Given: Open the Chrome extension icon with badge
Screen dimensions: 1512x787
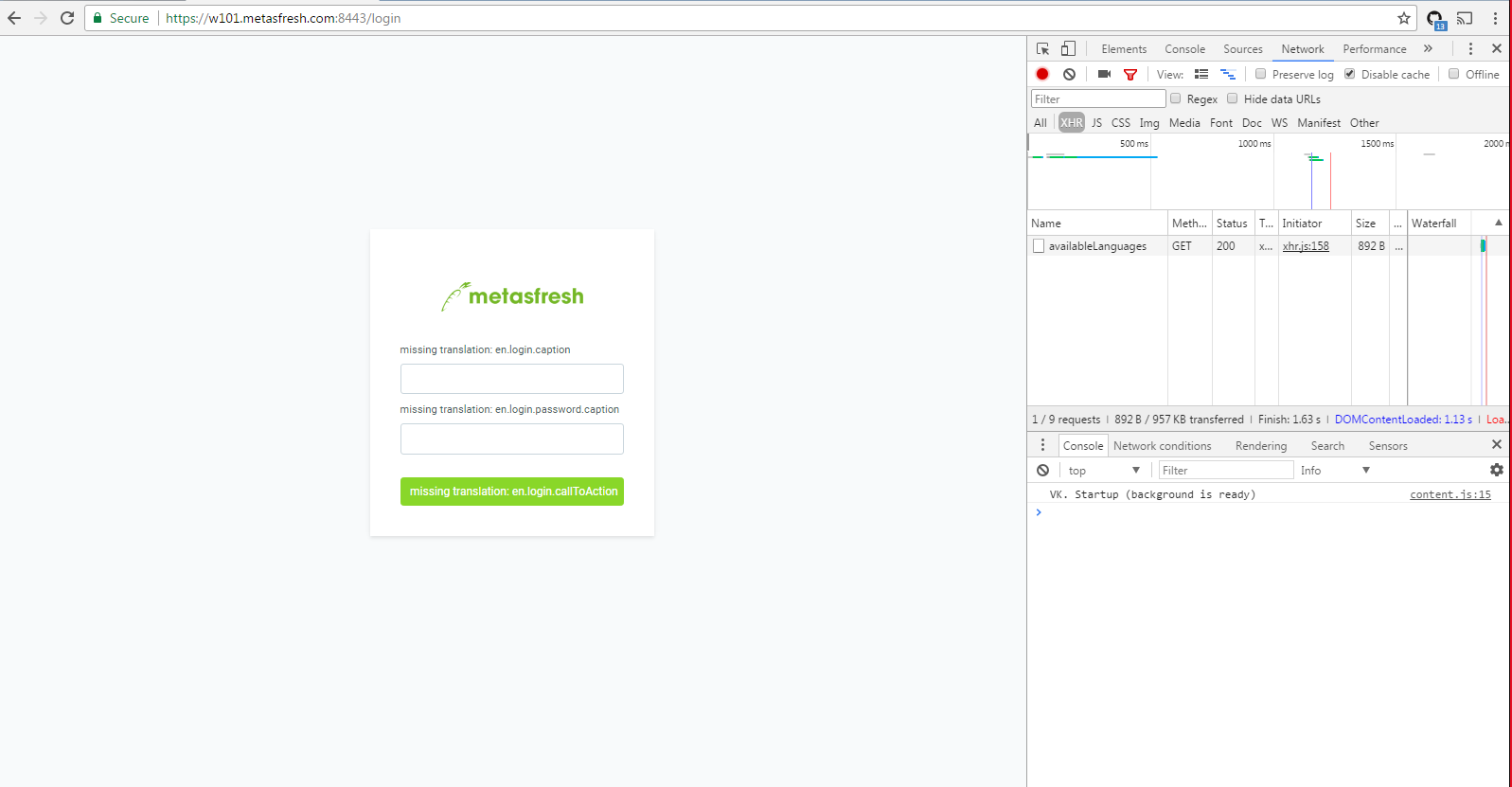Looking at the screenshot, I should tap(1436, 19).
